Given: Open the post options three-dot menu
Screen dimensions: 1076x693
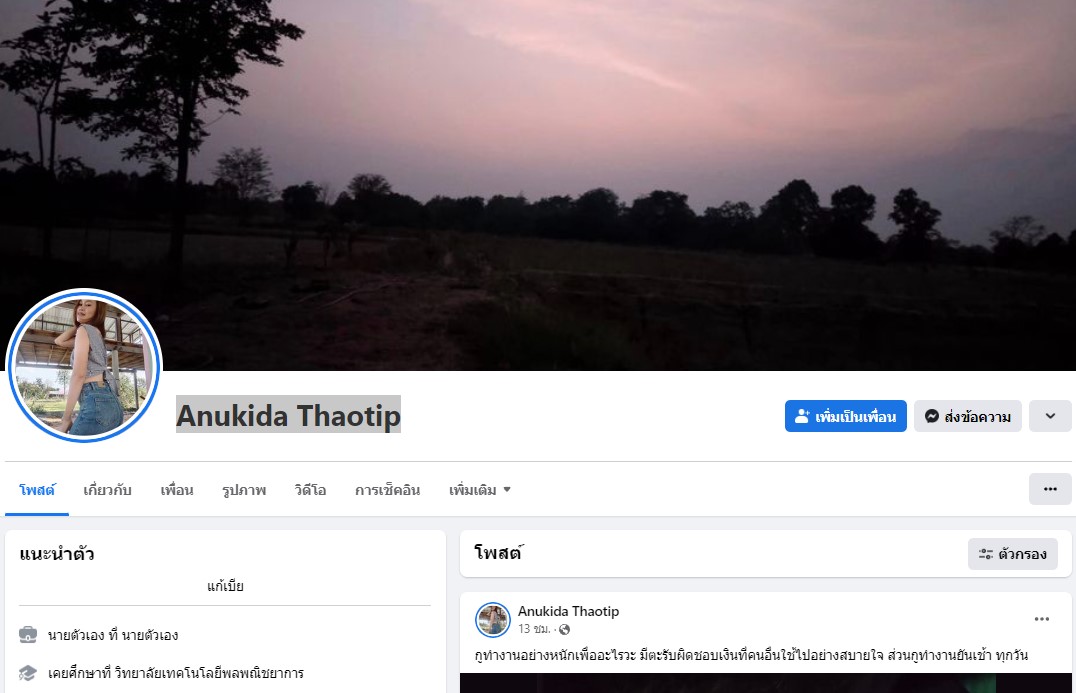Looking at the screenshot, I should tap(1042, 619).
